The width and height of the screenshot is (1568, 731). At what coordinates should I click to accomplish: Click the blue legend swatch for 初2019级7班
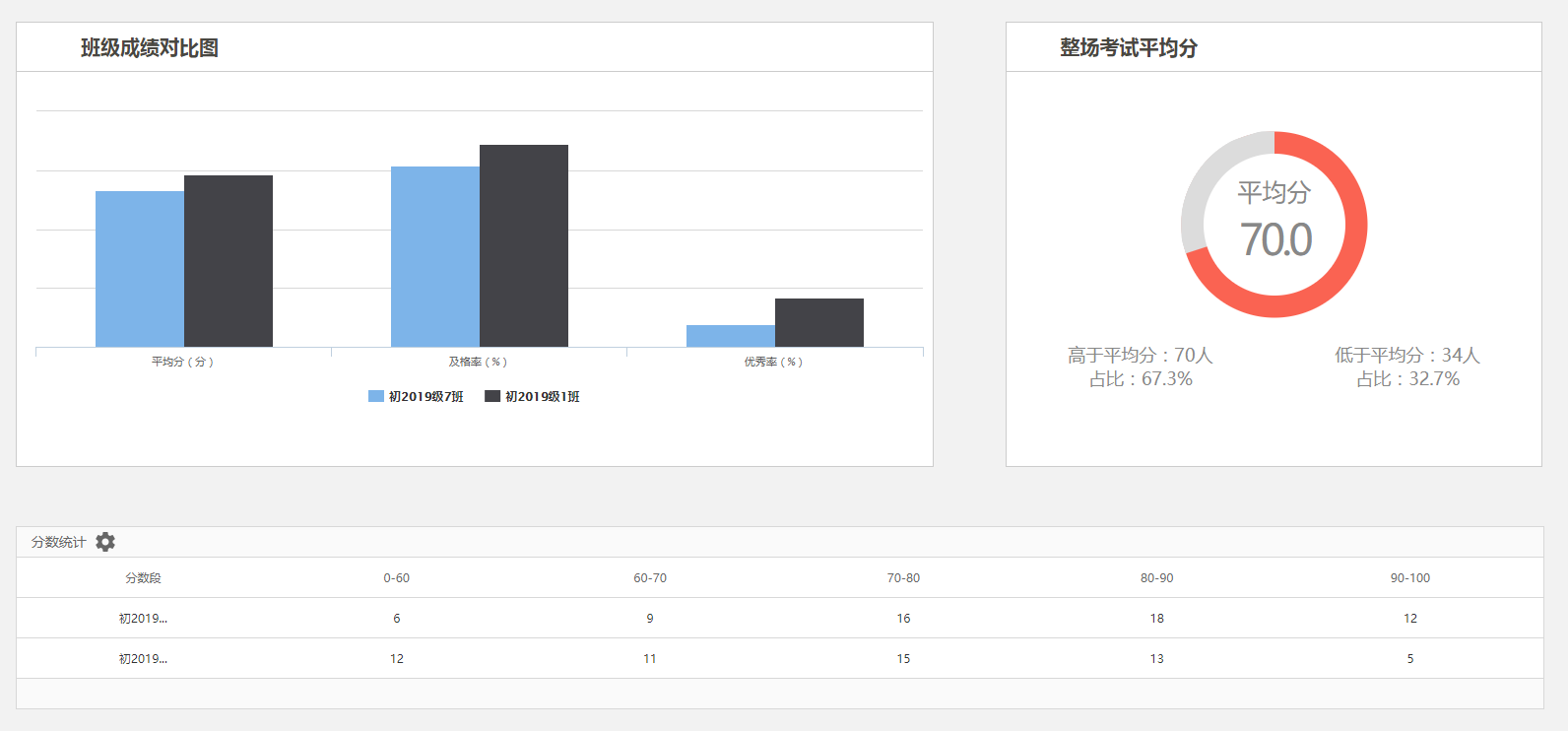click(x=375, y=396)
